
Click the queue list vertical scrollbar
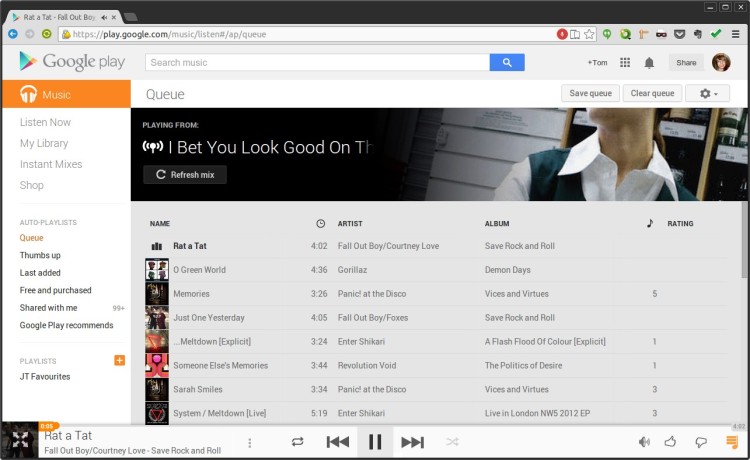pyautogui.click(x=744, y=239)
